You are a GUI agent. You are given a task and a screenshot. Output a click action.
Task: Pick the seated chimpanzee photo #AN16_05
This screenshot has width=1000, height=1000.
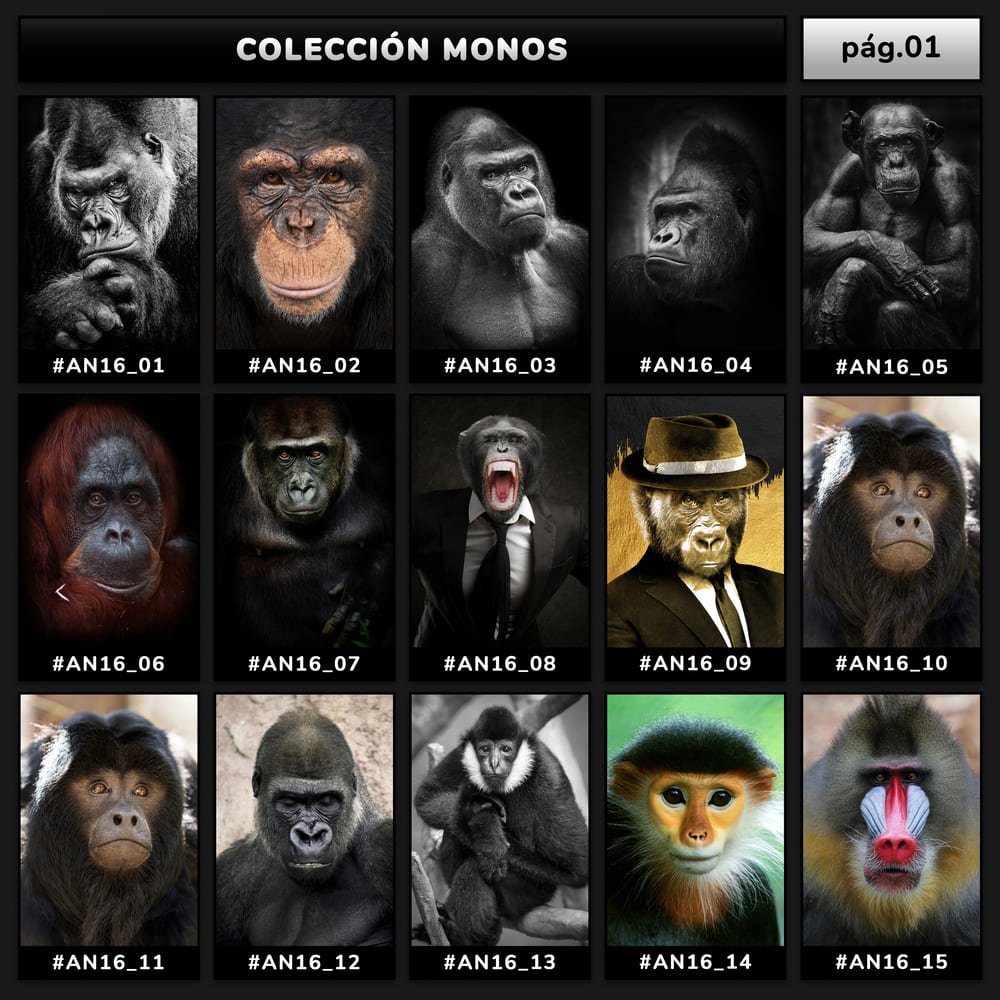[891, 223]
